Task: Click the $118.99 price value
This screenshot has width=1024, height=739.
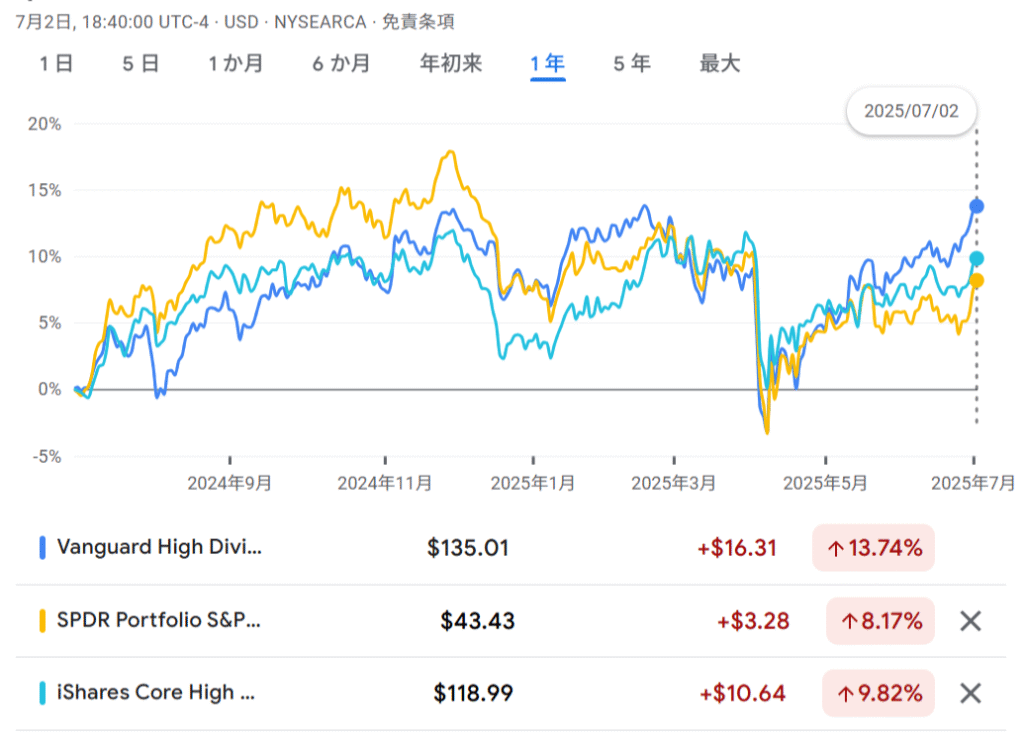Action: 473,693
